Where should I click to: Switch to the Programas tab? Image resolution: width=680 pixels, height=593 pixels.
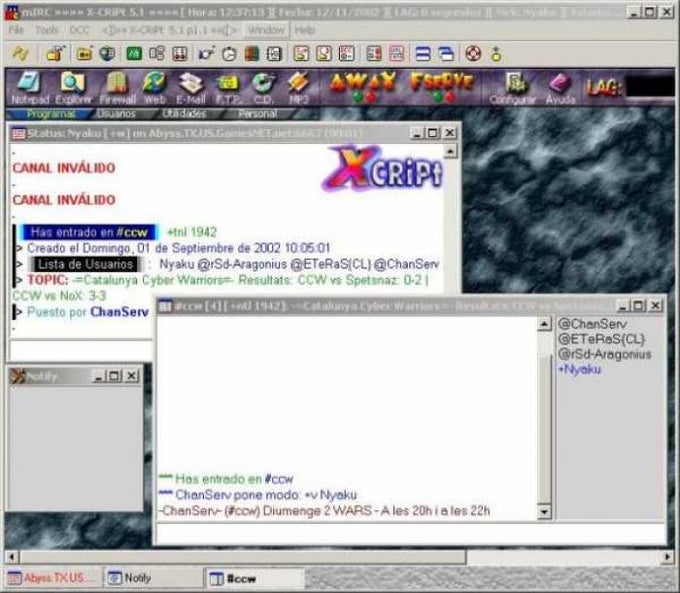50,114
